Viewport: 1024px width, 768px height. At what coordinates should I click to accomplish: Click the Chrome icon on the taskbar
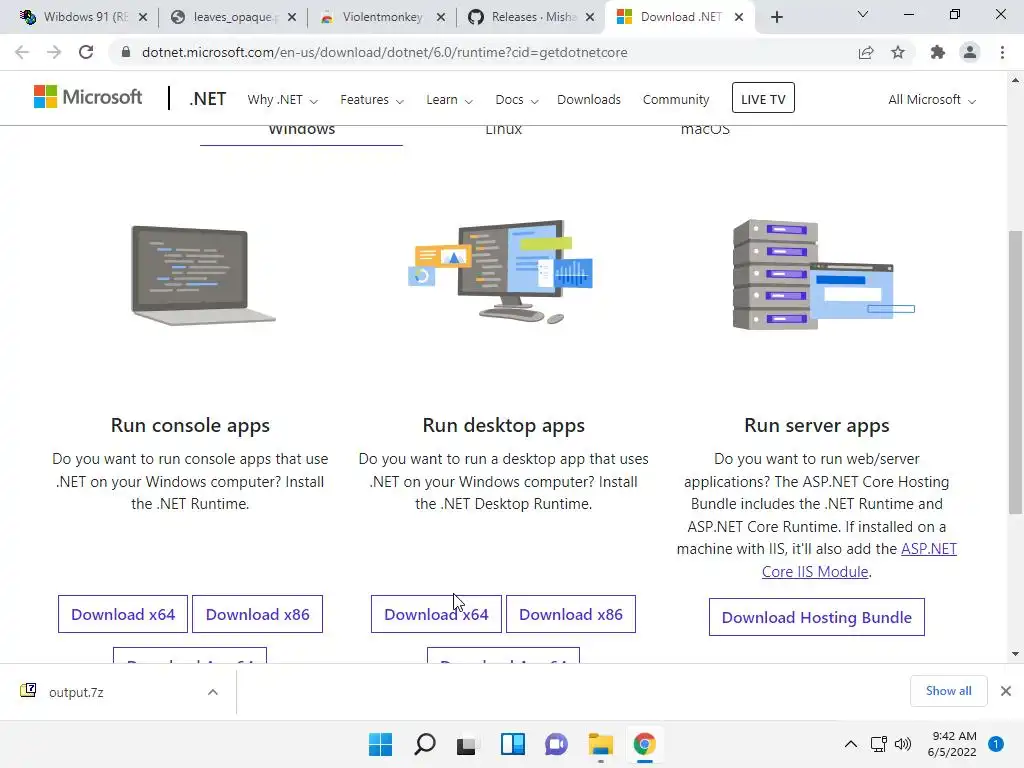[645, 744]
